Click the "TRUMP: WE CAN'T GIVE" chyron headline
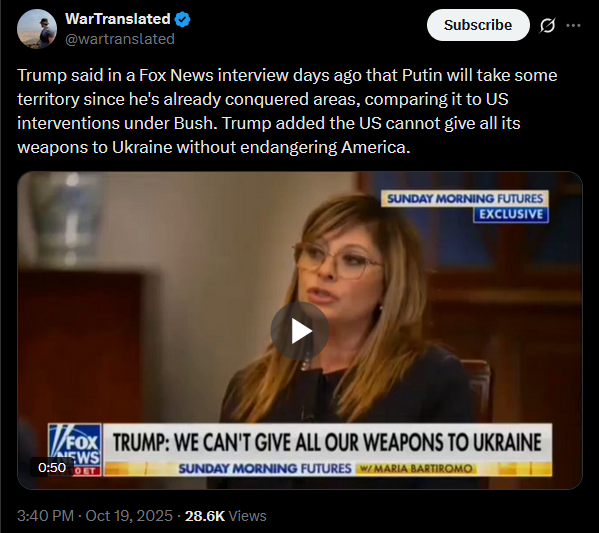The image size is (599, 533). (327, 442)
